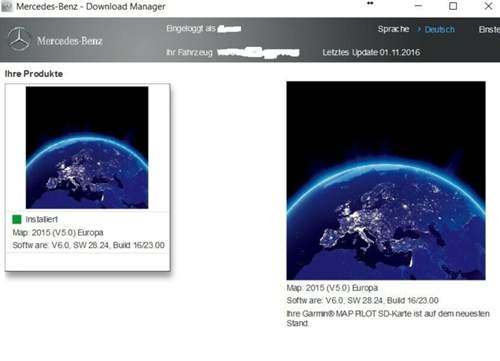This screenshot has width=500, height=361.
Task: Click Installiert status text in product card
Action: click(41, 219)
